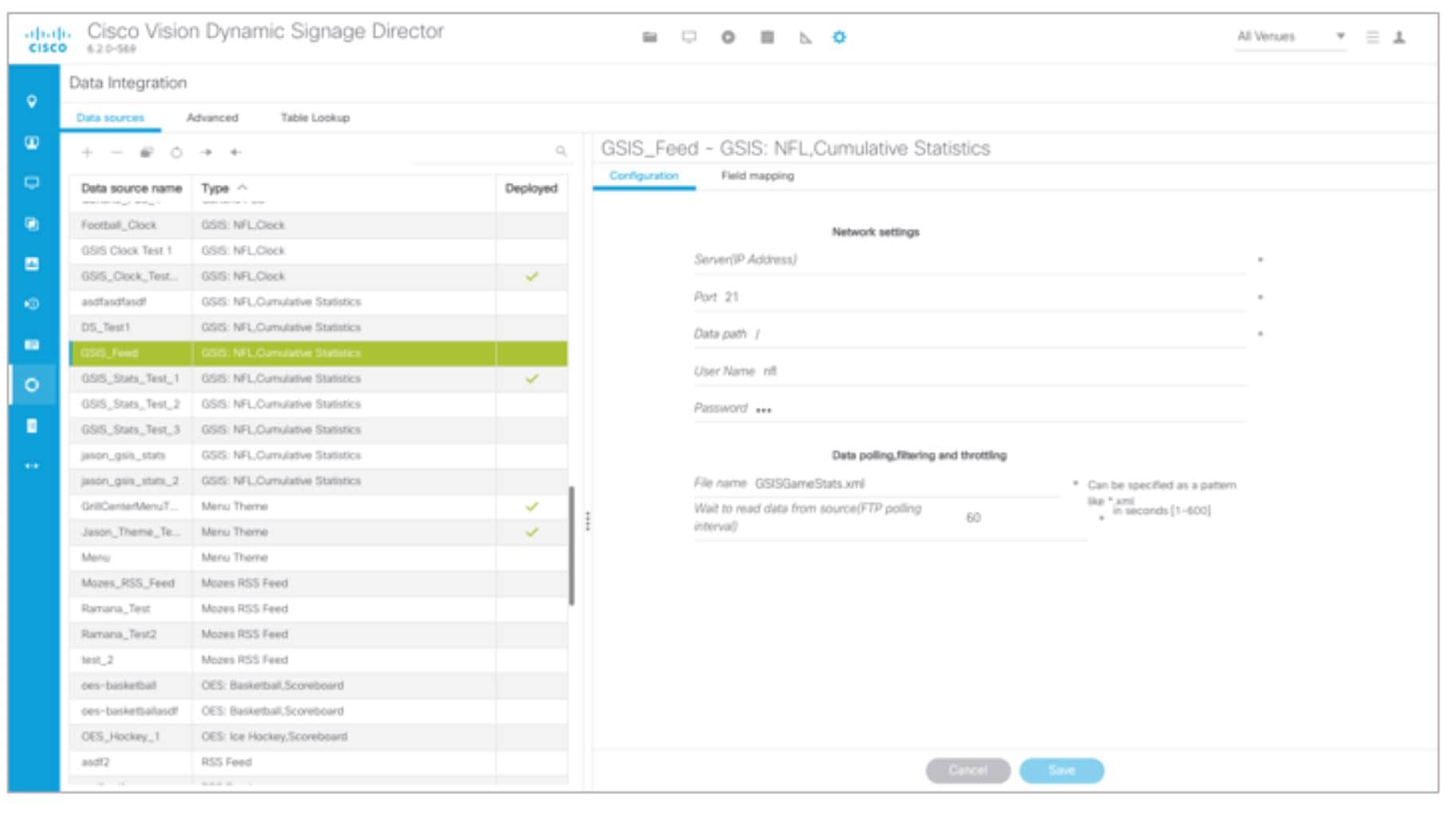This screenshot has height=813, width=1456.
Task: Open the folder icon in the top toolbar
Action: click(x=650, y=37)
